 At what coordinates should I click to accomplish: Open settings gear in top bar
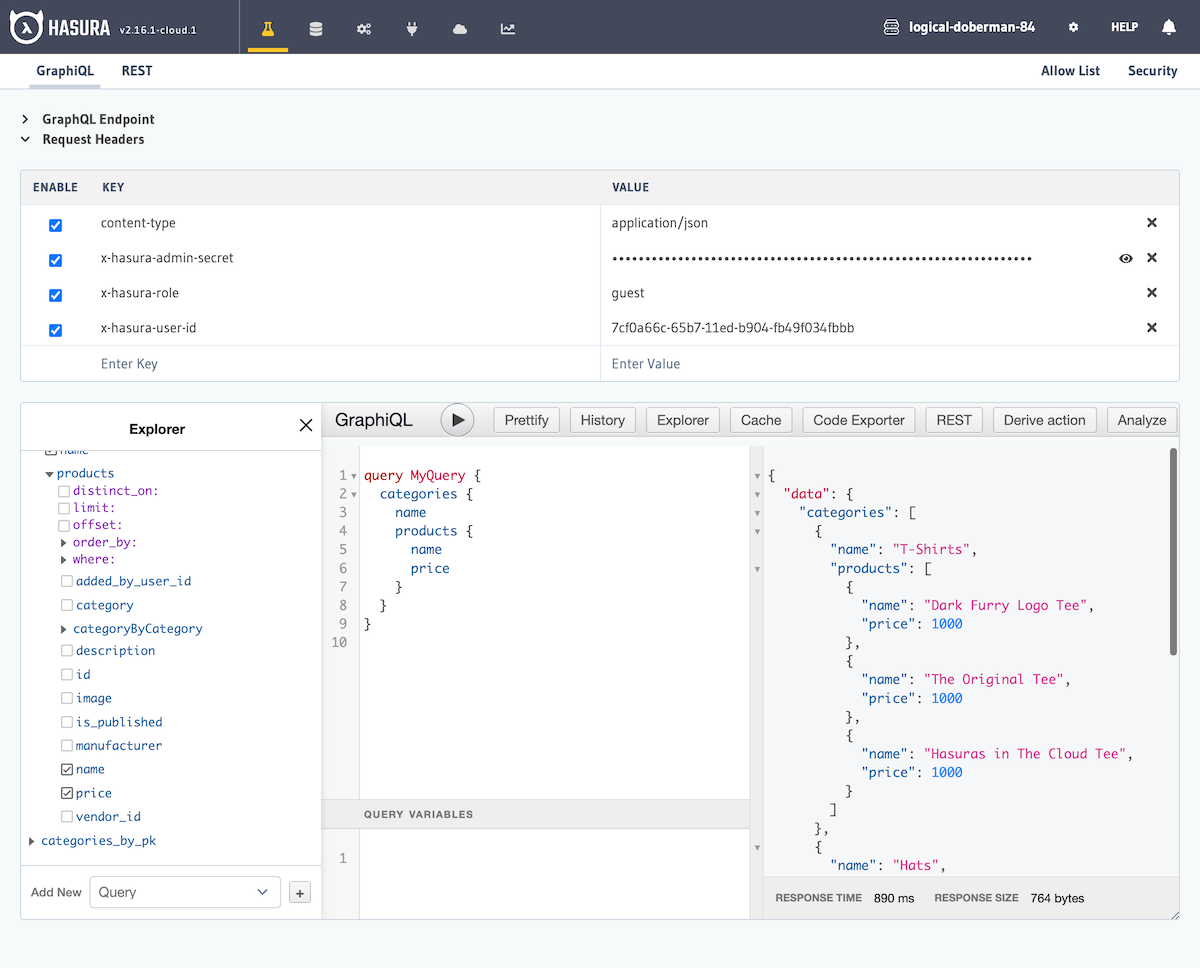1073,28
